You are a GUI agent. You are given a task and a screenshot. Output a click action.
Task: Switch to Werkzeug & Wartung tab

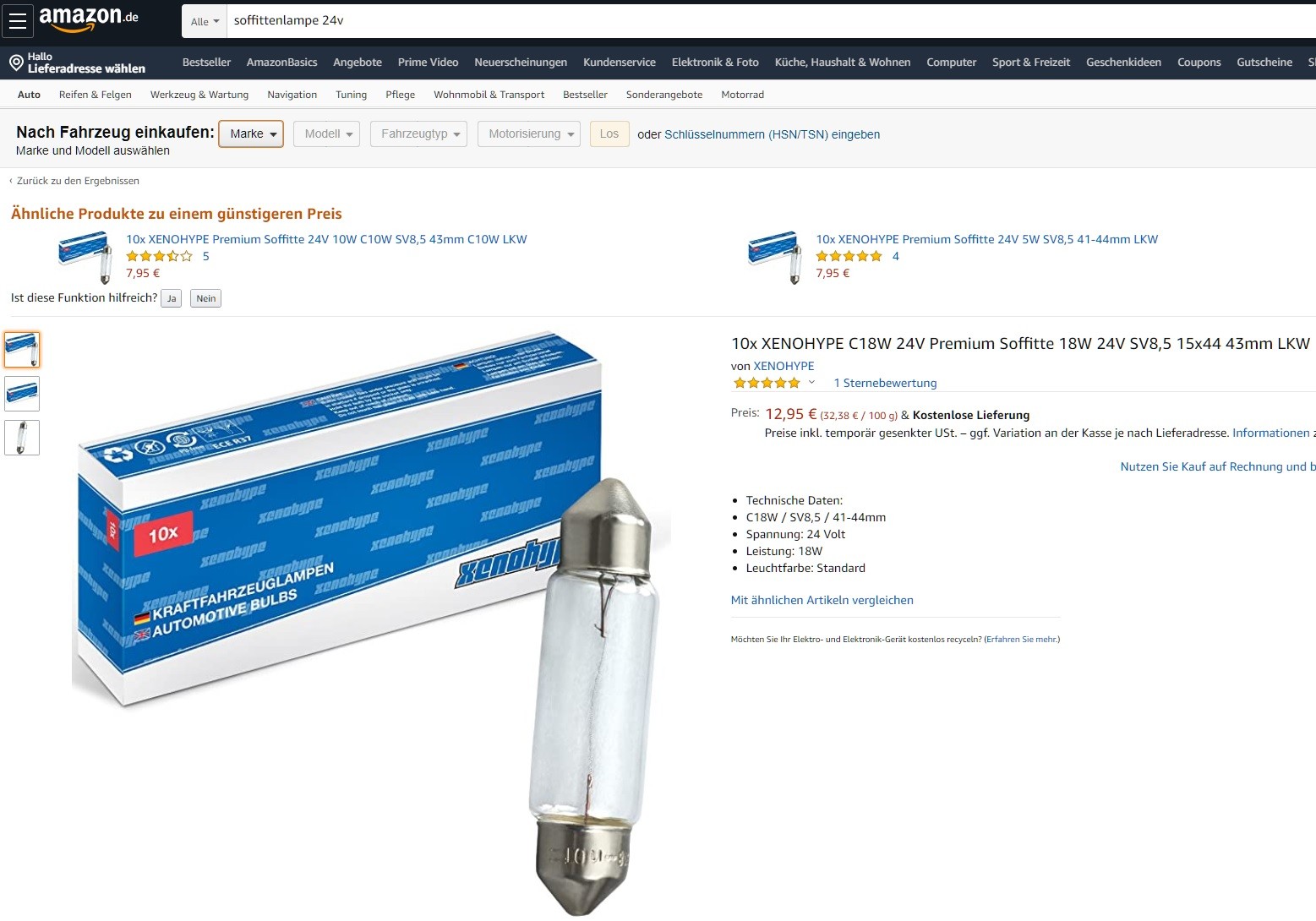(x=199, y=95)
